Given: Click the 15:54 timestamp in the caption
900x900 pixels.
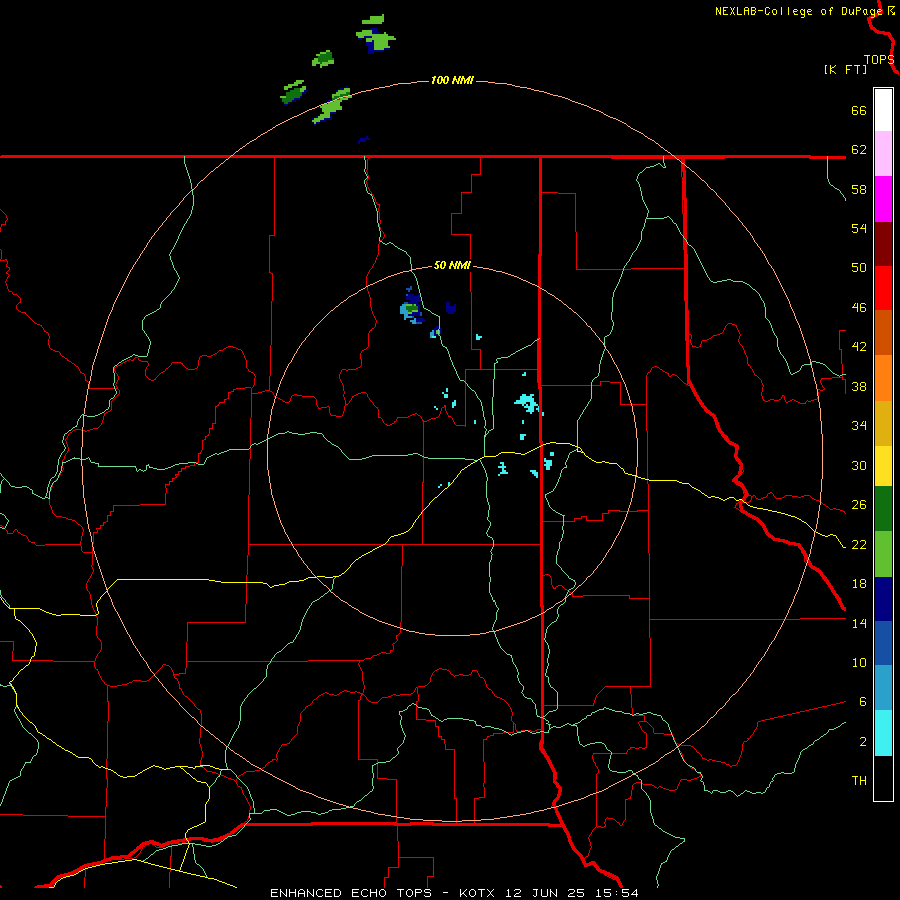Looking at the screenshot, I should click(x=615, y=893).
